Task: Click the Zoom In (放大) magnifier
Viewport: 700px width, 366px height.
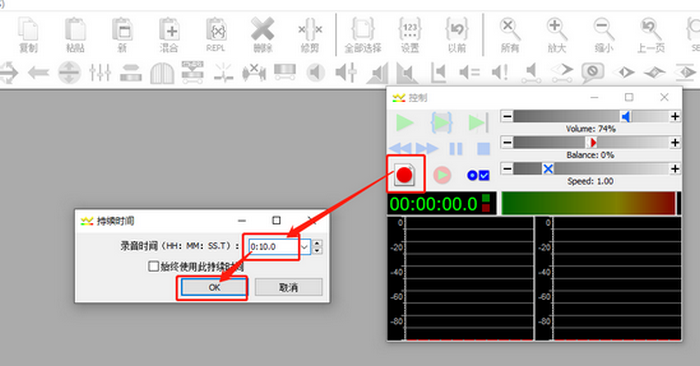Action: [557, 35]
